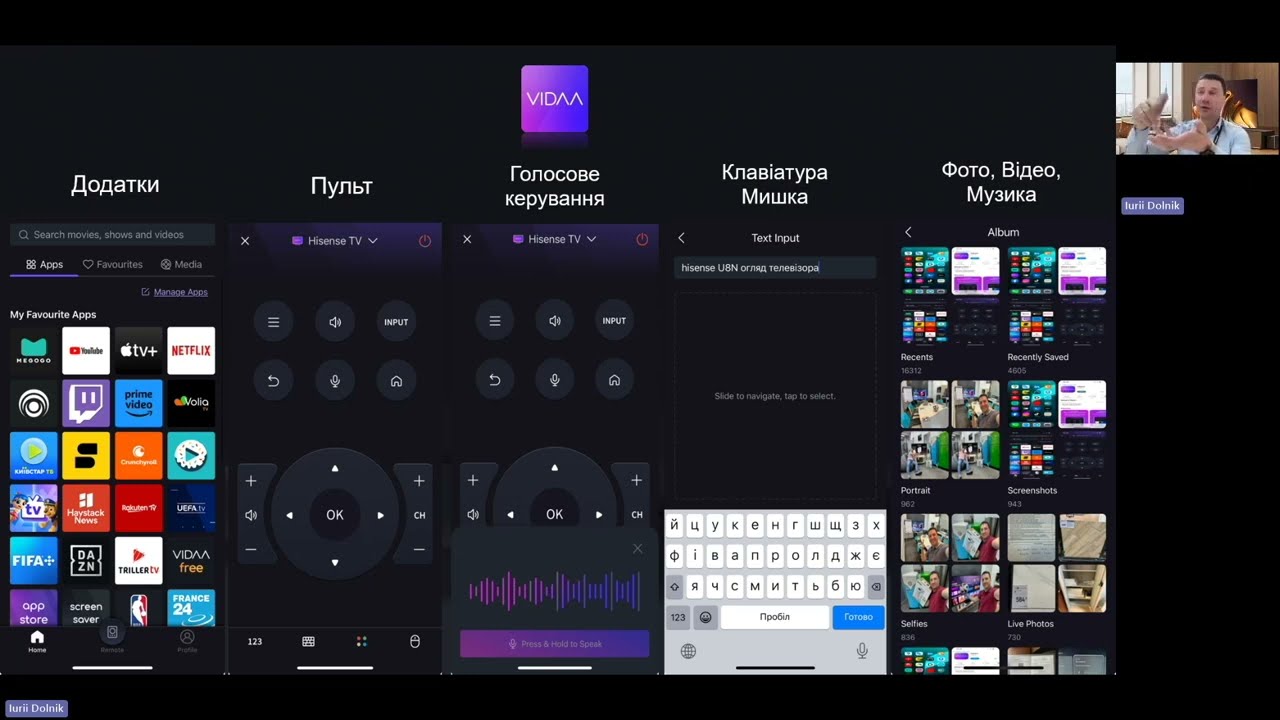
Task: Open the app store tile
Action: click(x=34, y=608)
